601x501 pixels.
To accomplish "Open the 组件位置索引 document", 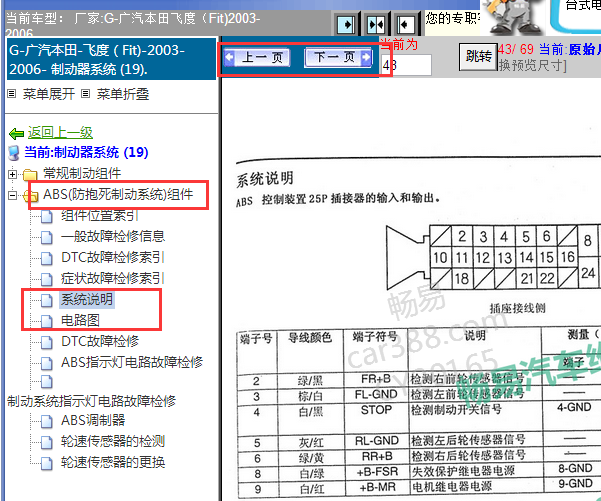I will 99,216.
